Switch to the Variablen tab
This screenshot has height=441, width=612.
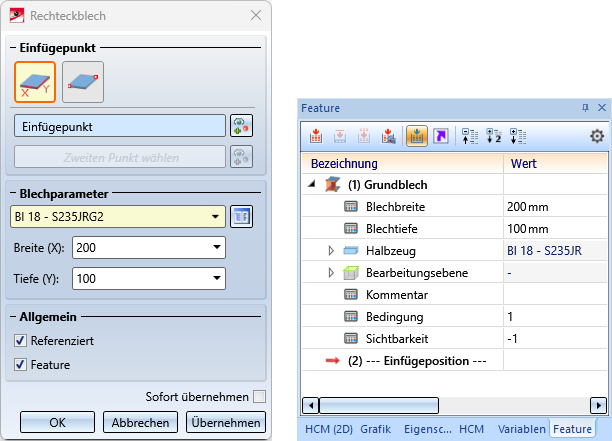pos(521,429)
